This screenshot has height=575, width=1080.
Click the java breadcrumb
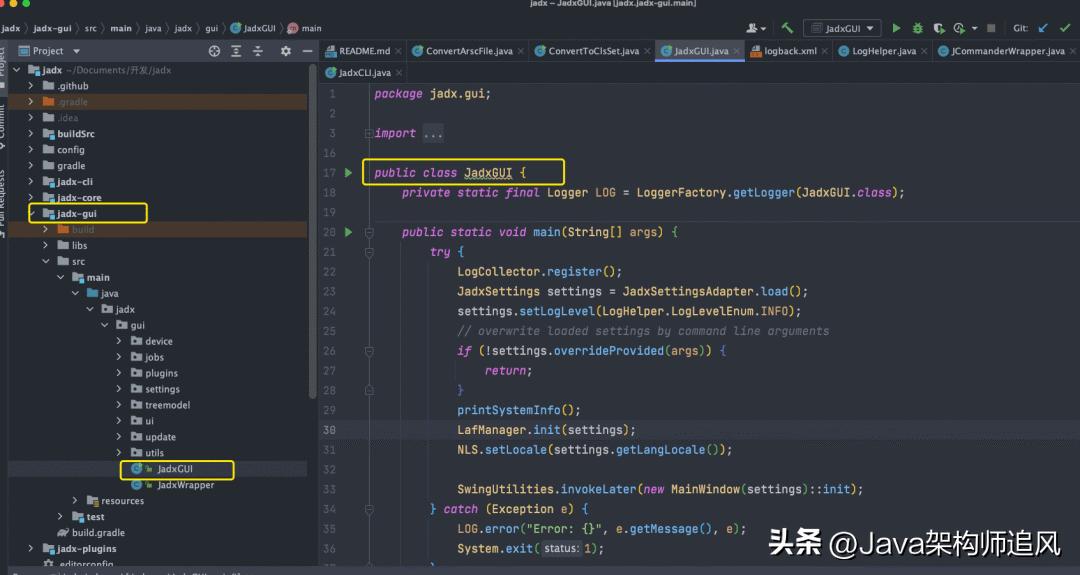point(153,28)
